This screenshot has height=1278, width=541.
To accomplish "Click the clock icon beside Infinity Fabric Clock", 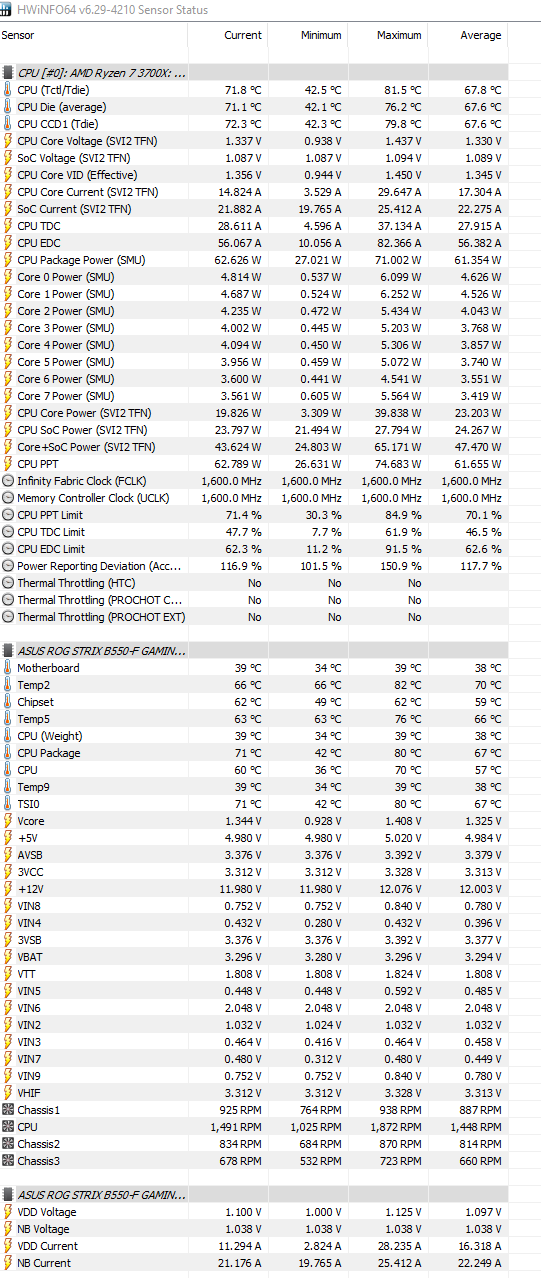I will pyautogui.click(x=8, y=481).
